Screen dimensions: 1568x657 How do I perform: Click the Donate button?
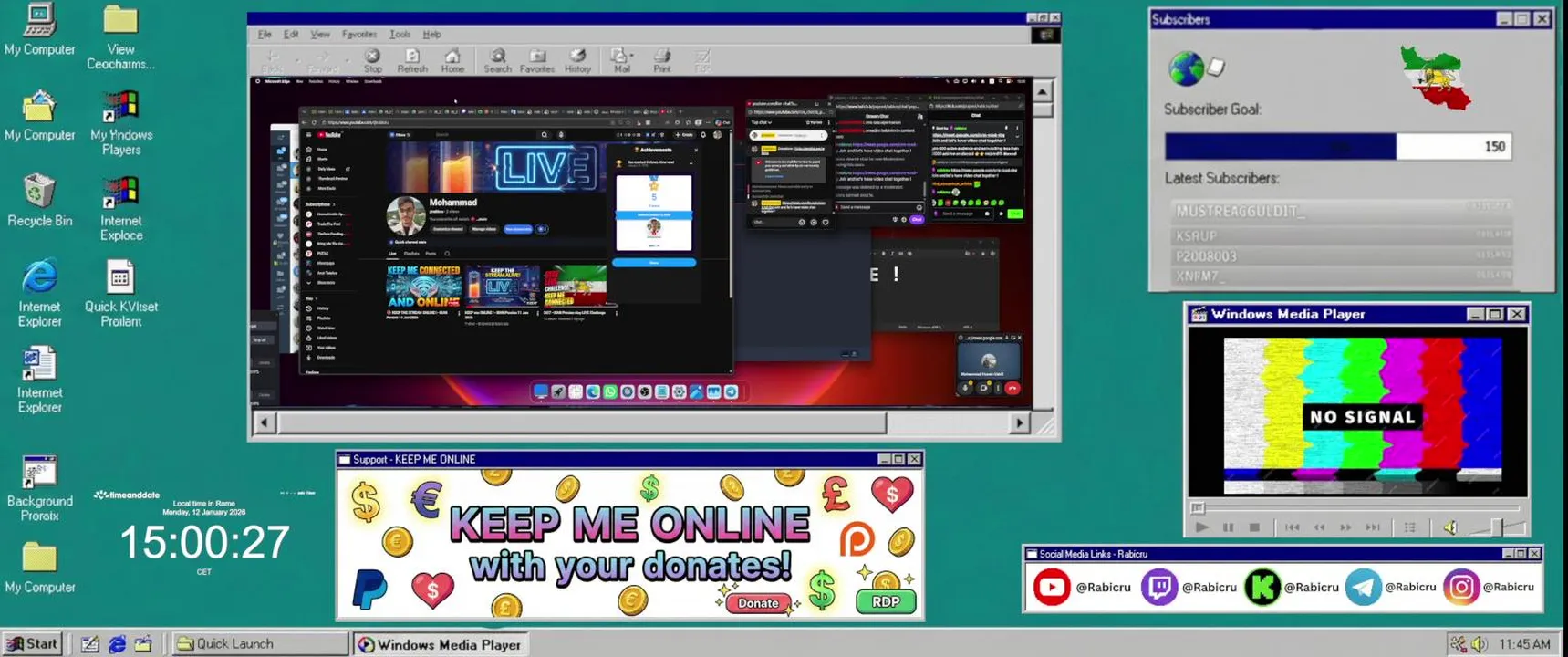click(x=758, y=603)
